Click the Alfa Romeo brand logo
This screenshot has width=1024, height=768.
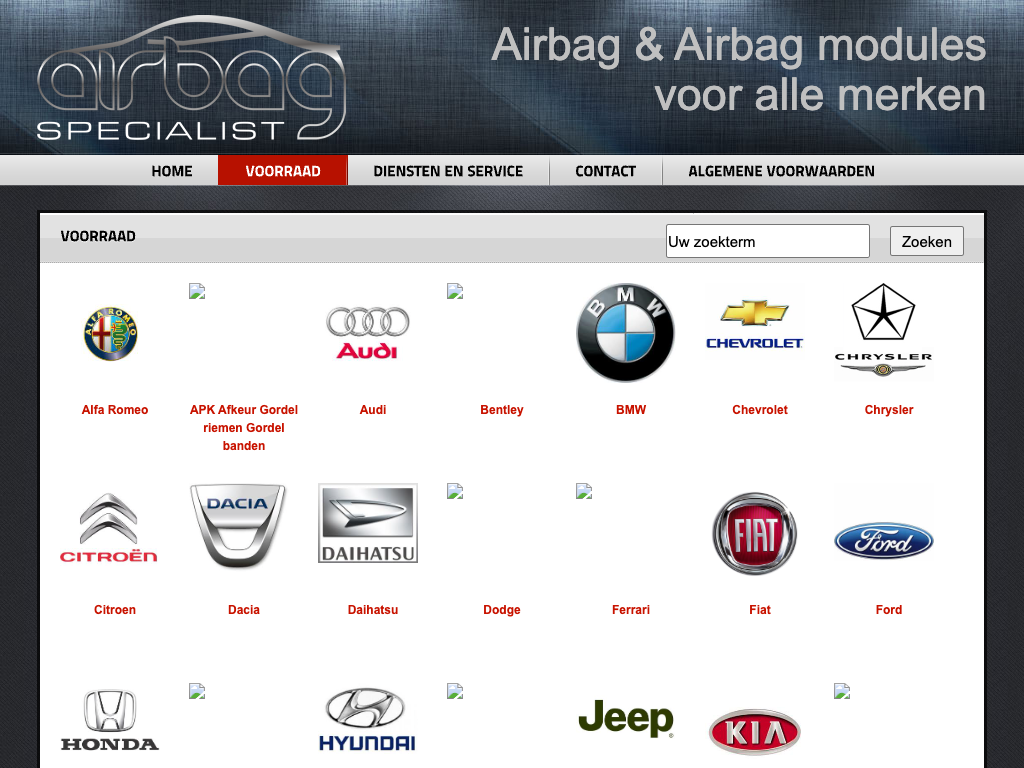click(x=110, y=334)
